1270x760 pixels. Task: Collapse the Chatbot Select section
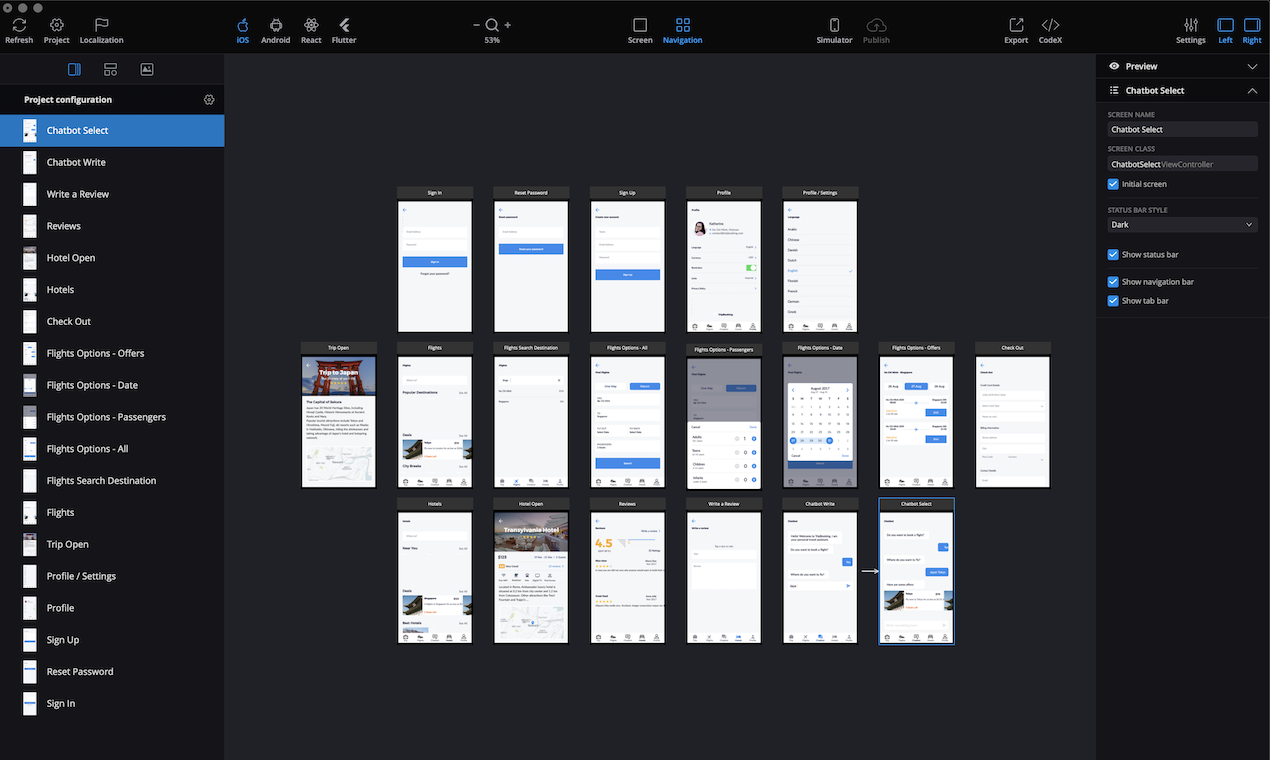(1251, 90)
